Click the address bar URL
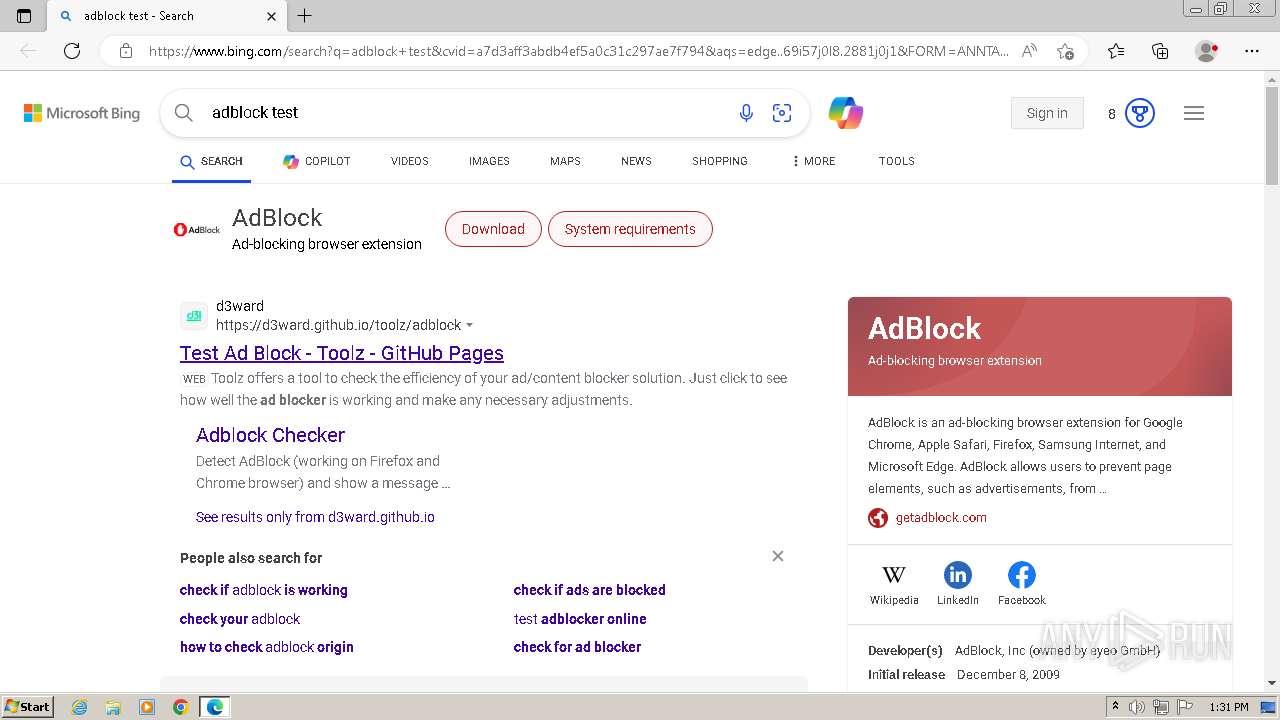The image size is (1280, 720). (x=579, y=51)
